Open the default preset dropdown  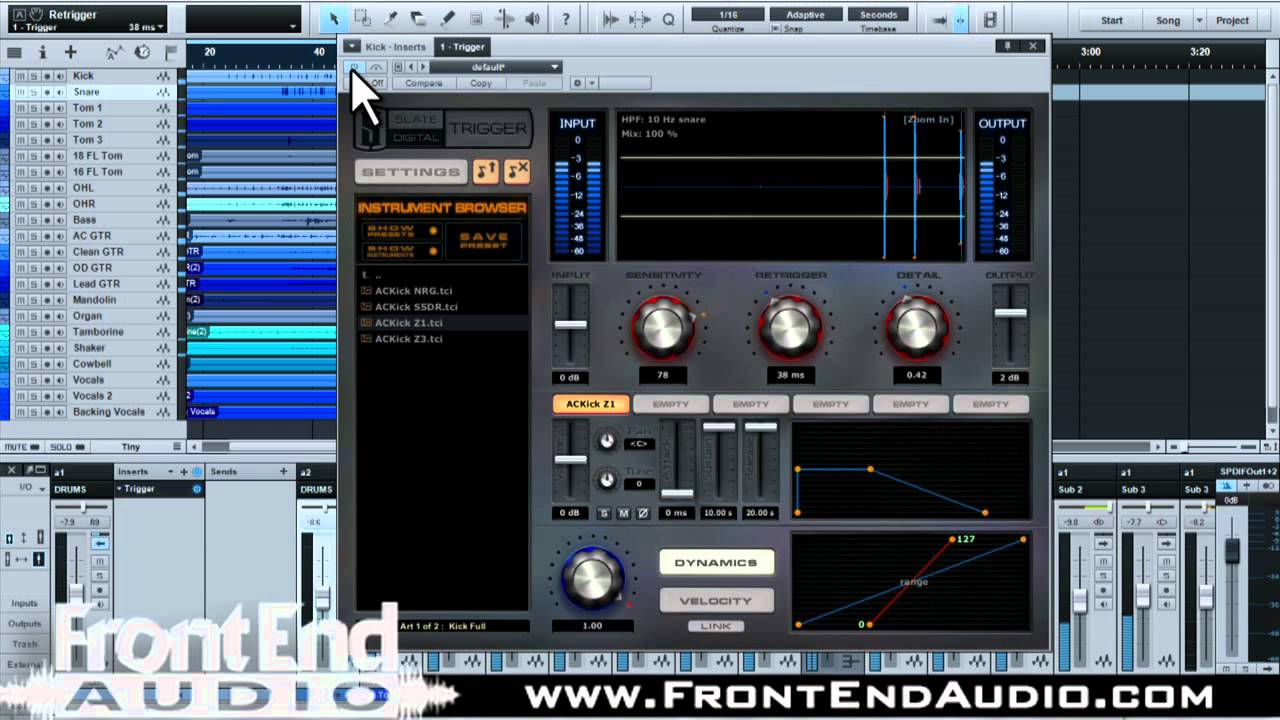[x=496, y=67]
